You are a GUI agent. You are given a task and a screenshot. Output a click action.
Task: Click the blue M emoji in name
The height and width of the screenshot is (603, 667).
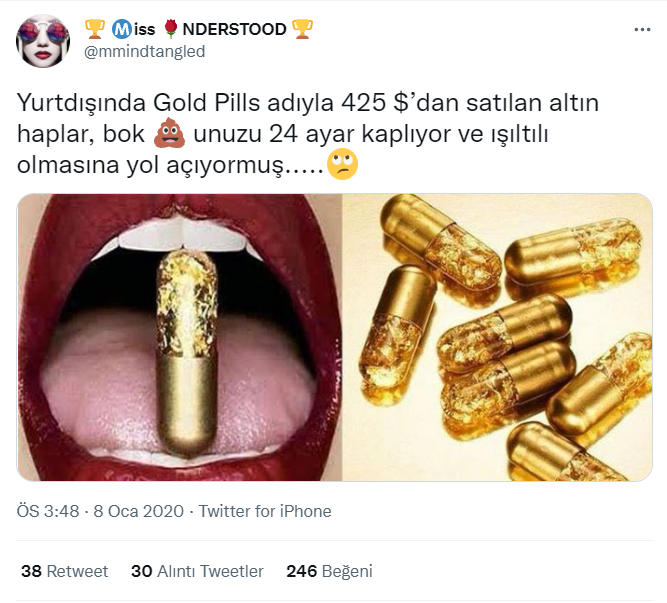point(122,29)
